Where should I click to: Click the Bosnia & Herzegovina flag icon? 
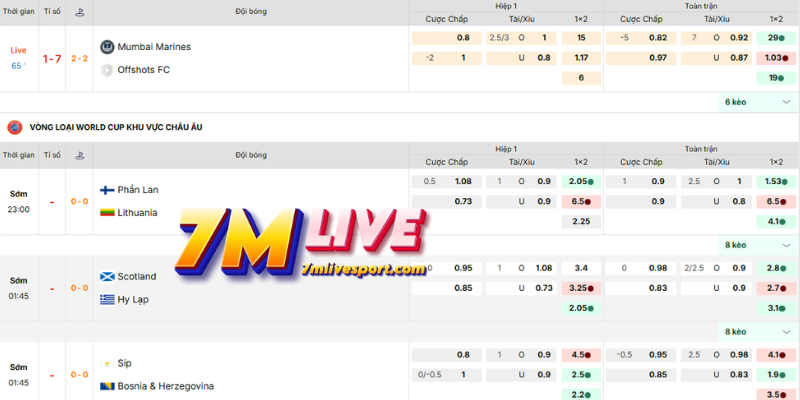point(108,386)
